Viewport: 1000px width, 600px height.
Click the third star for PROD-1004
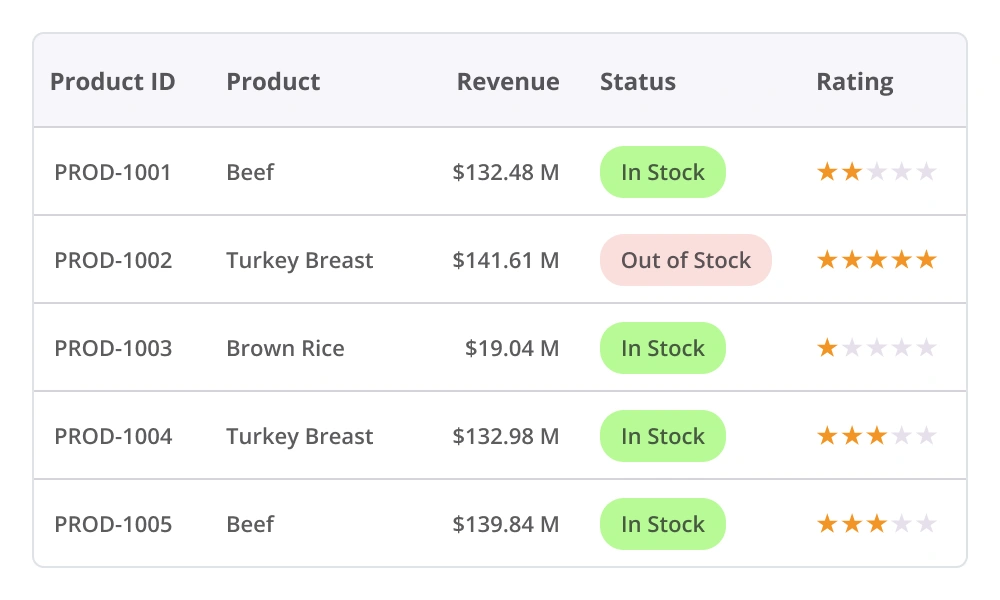click(877, 435)
